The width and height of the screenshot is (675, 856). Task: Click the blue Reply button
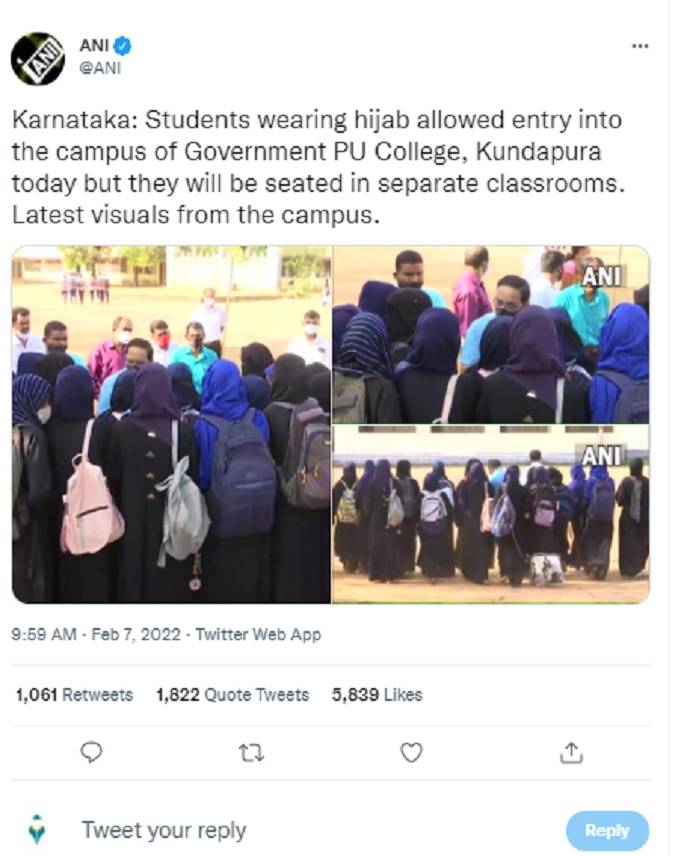pyautogui.click(x=607, y=830)
